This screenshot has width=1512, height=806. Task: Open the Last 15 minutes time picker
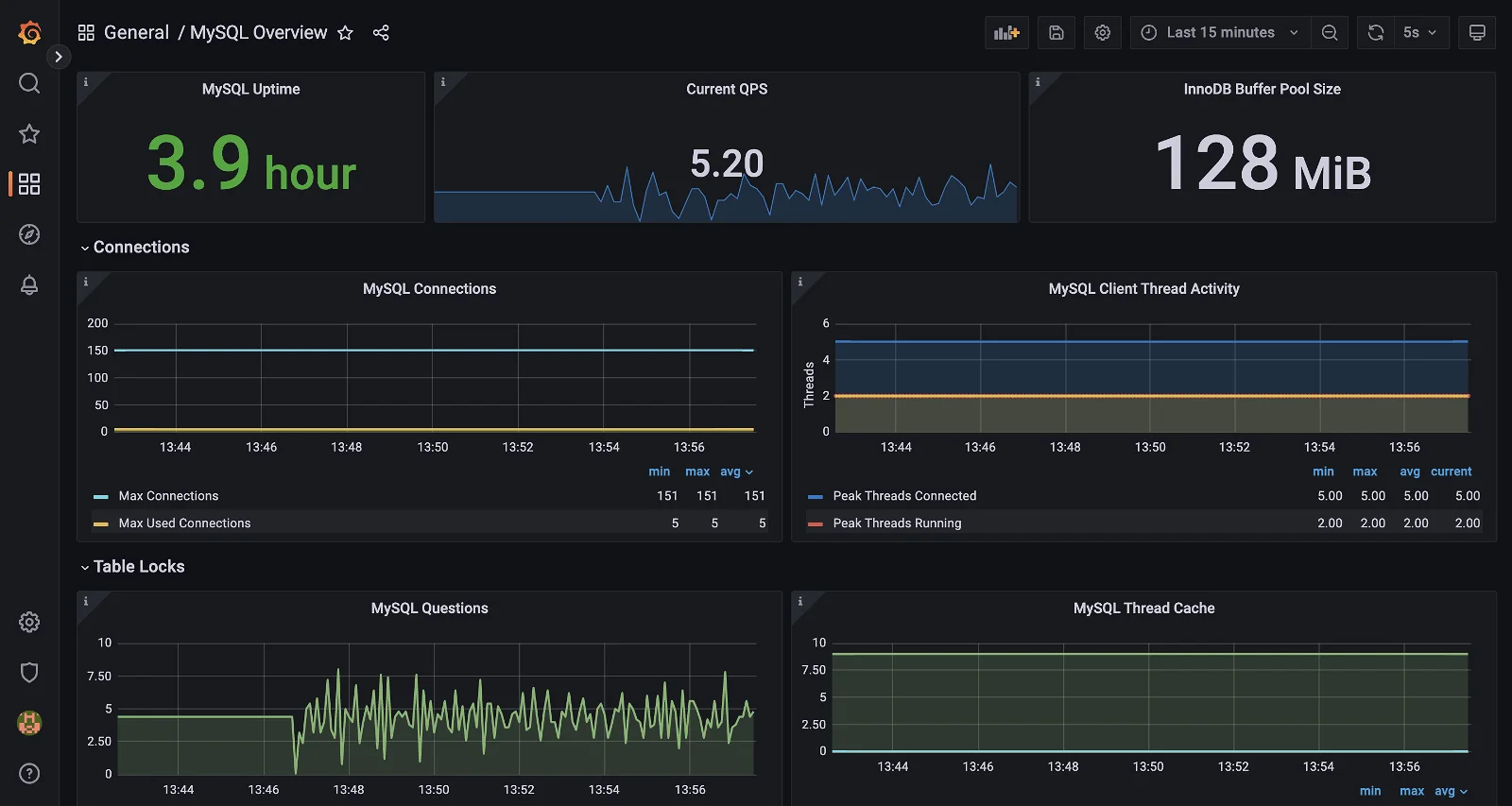point(1220,33)
